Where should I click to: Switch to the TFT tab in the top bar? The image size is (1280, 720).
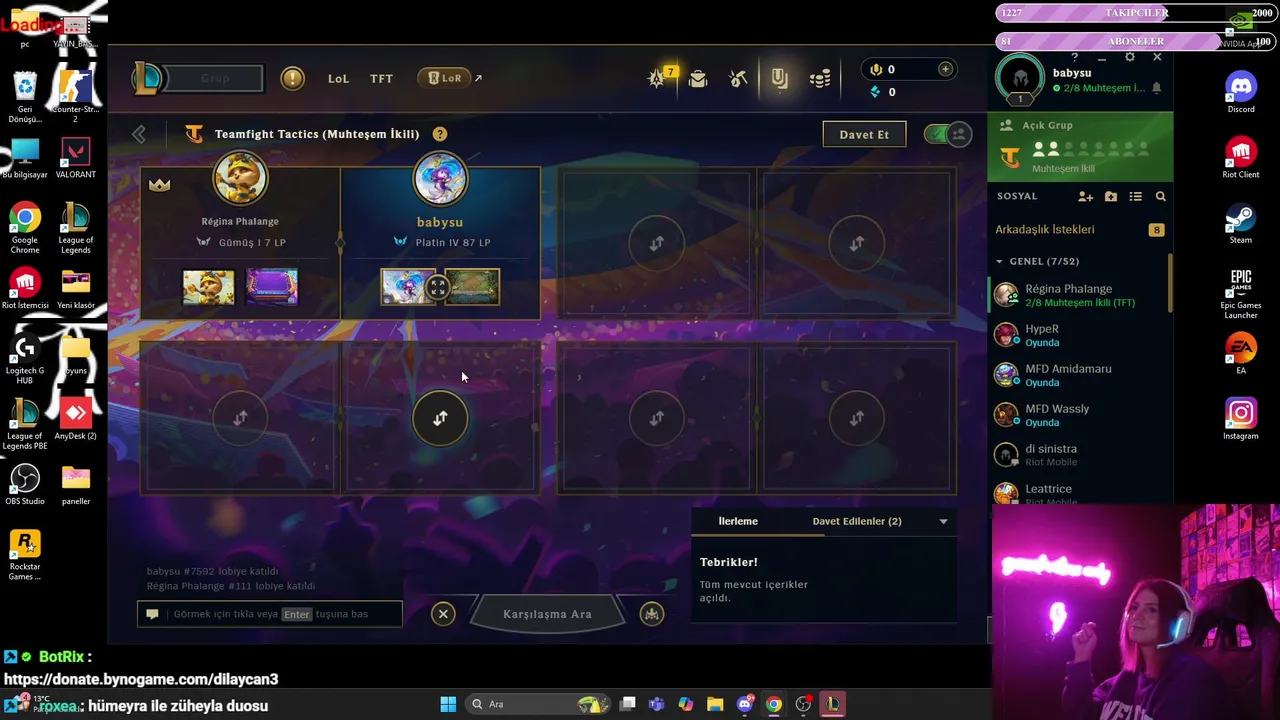[381, 78]
